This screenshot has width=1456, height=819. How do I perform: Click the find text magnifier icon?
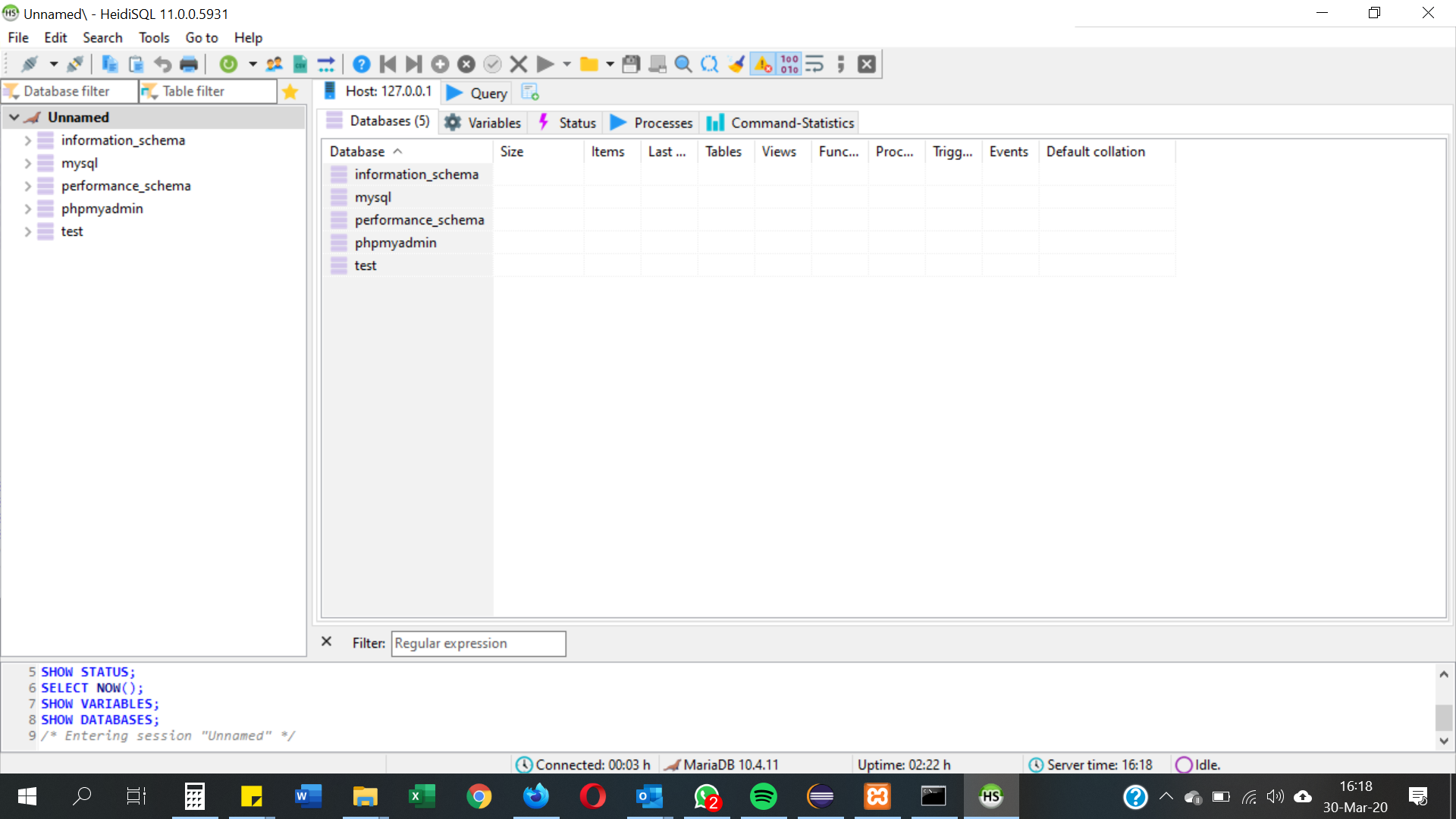coord(683,64)
